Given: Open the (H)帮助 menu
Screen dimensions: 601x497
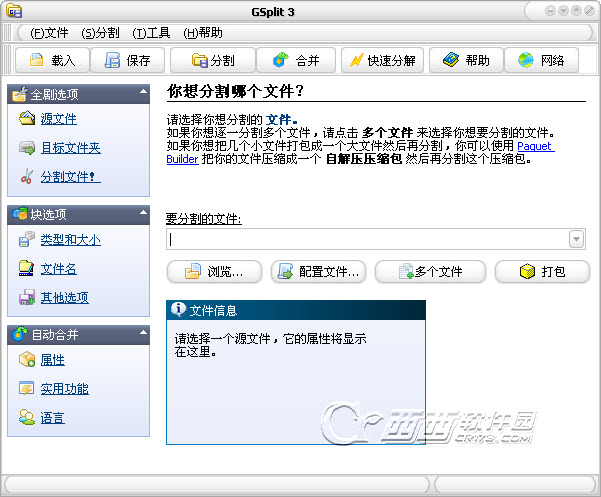Looking at the screenshot, I should point(203,33).
